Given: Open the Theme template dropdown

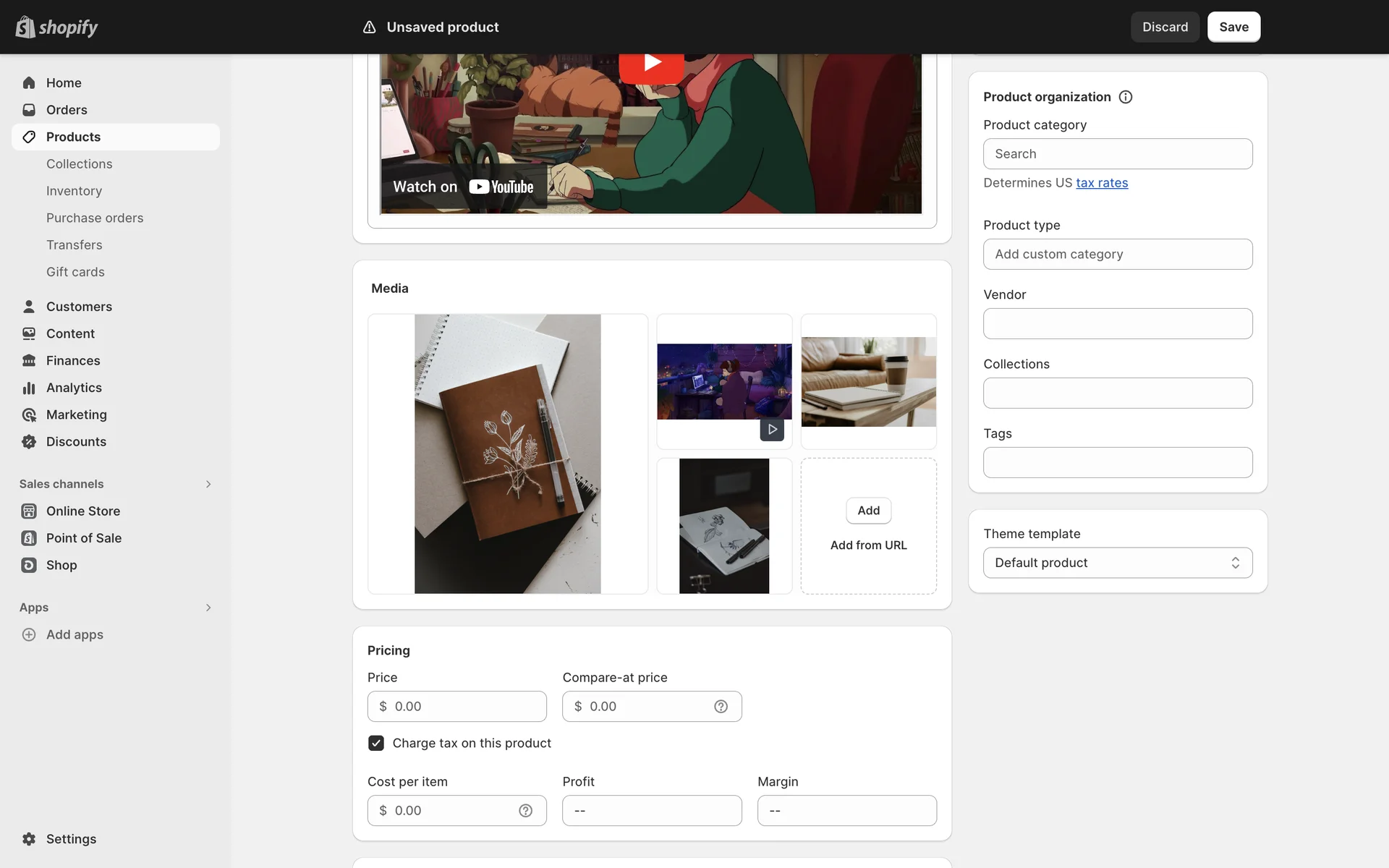Looking at the screenshot, I should pyautogui.click(x=1118, y=563).
